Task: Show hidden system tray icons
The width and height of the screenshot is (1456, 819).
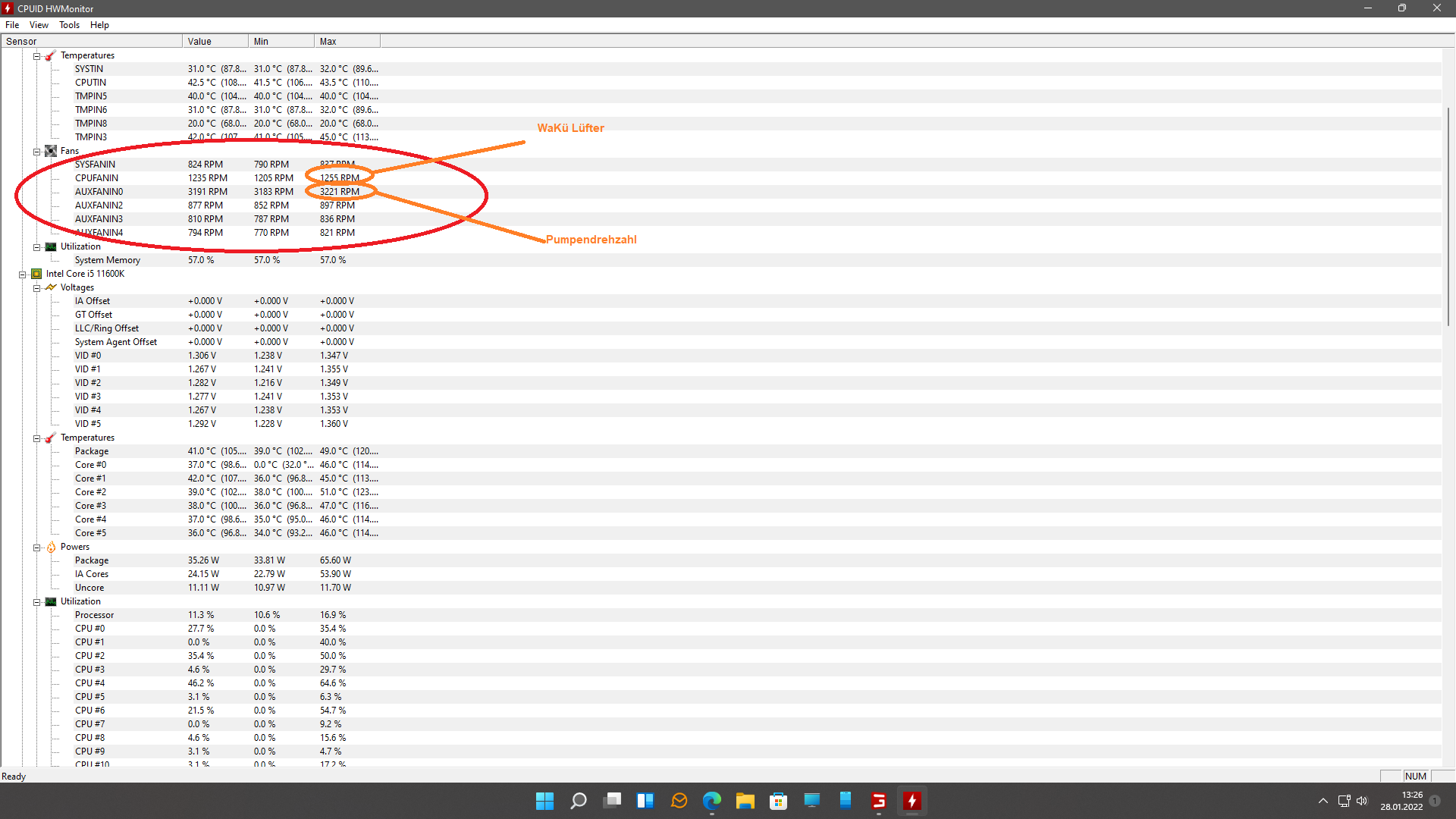Action: click(x=1323, y=801)
